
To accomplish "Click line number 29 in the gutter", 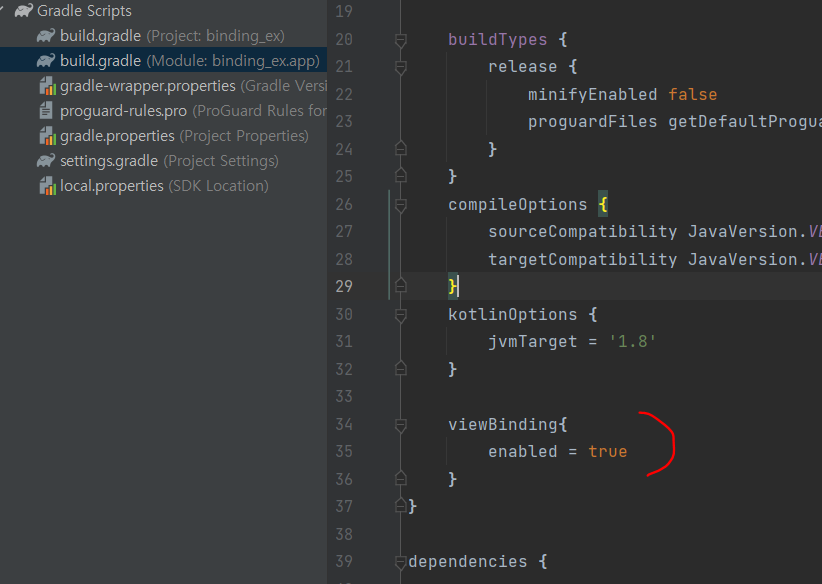I will 344,286.
